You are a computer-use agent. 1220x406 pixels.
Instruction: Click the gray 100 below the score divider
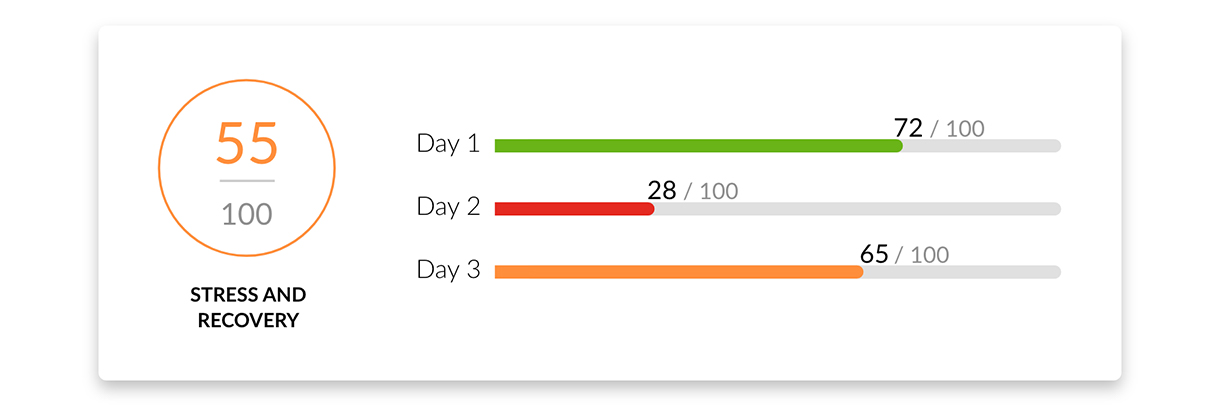[247, 213]
